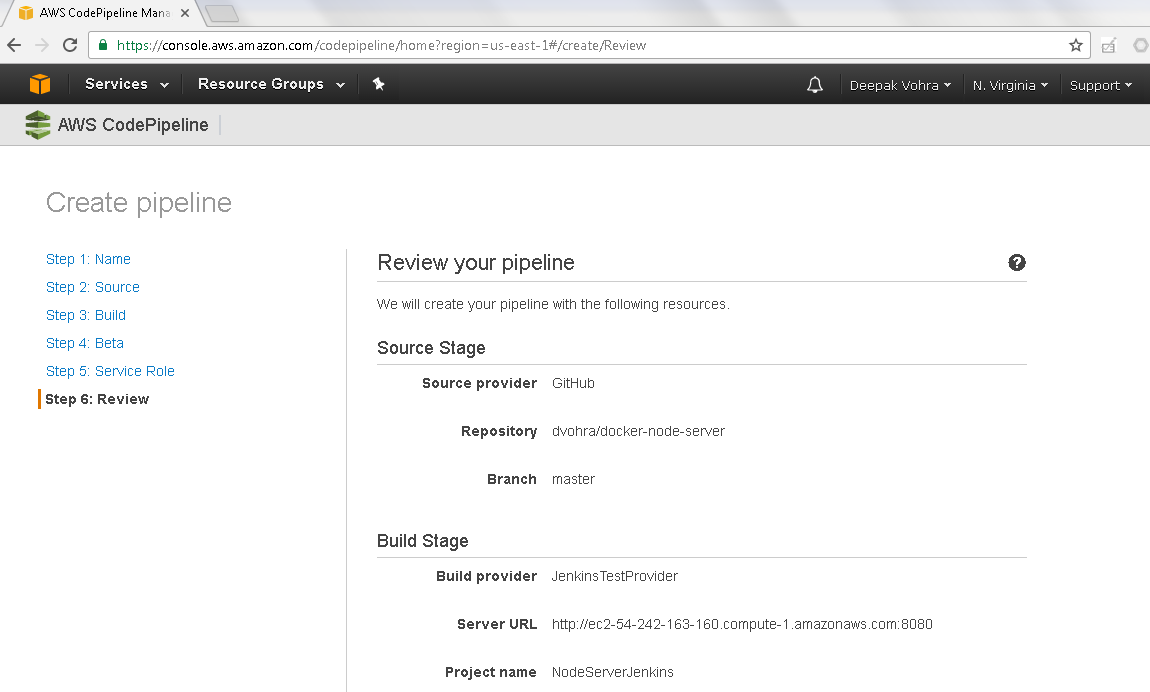Click the browser back arrow
Image resolution: width=1150 pixels, height=692 pixels.
14,45
